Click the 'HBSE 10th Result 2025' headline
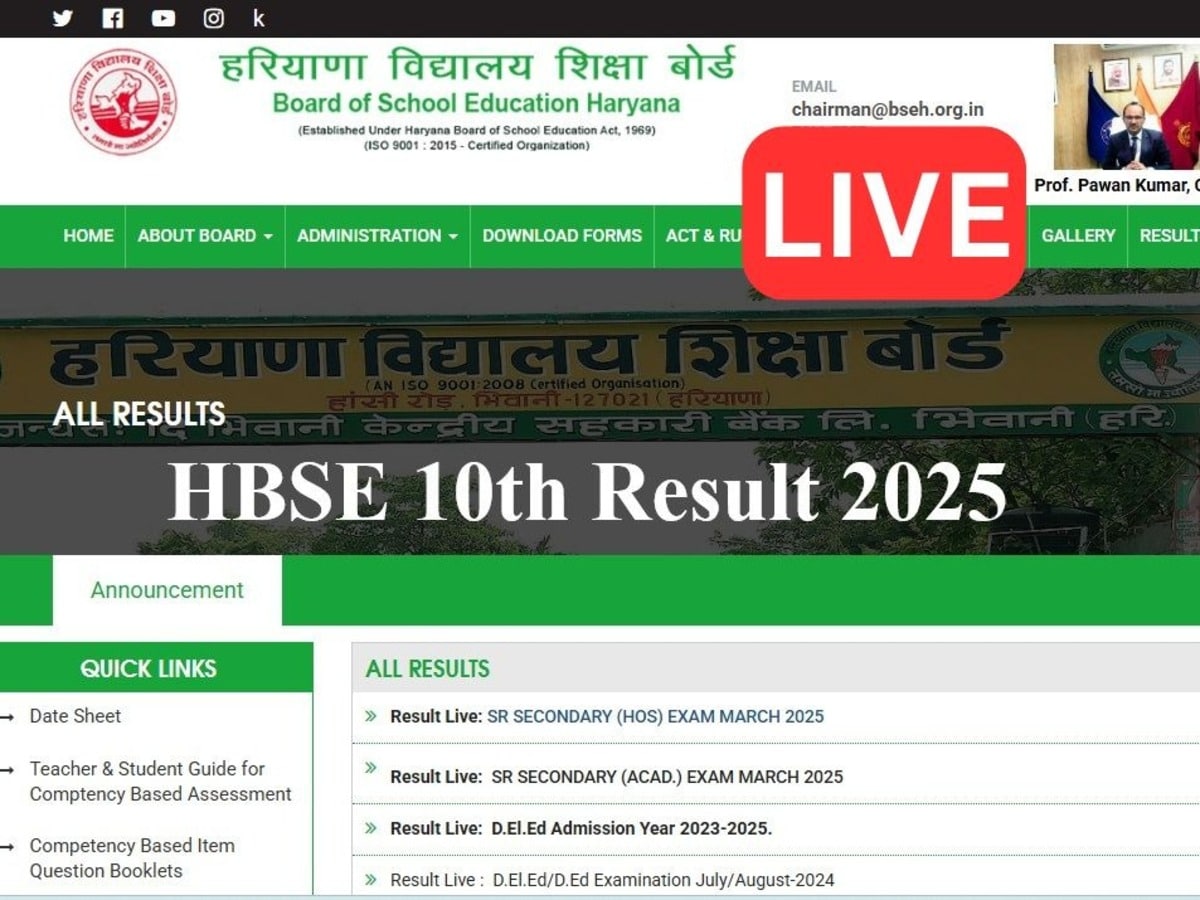Image resolution: width=1200 pixels, height=900 pixels. (587, 493)
